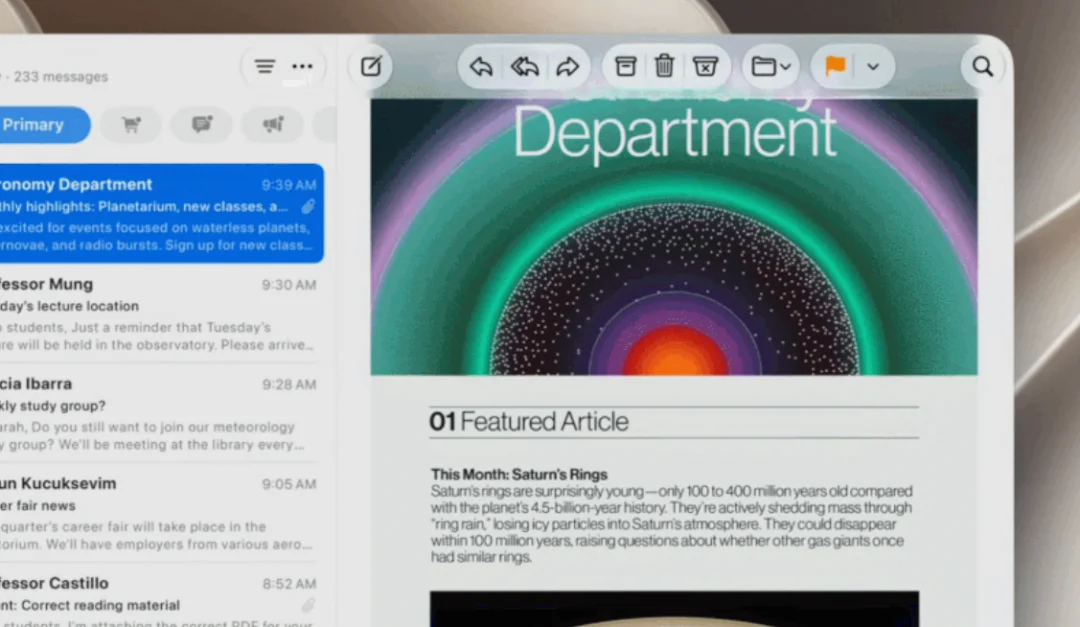Expand flag color options chevron
This screenshot has height=627, width=1080.
tap(873, 67)
